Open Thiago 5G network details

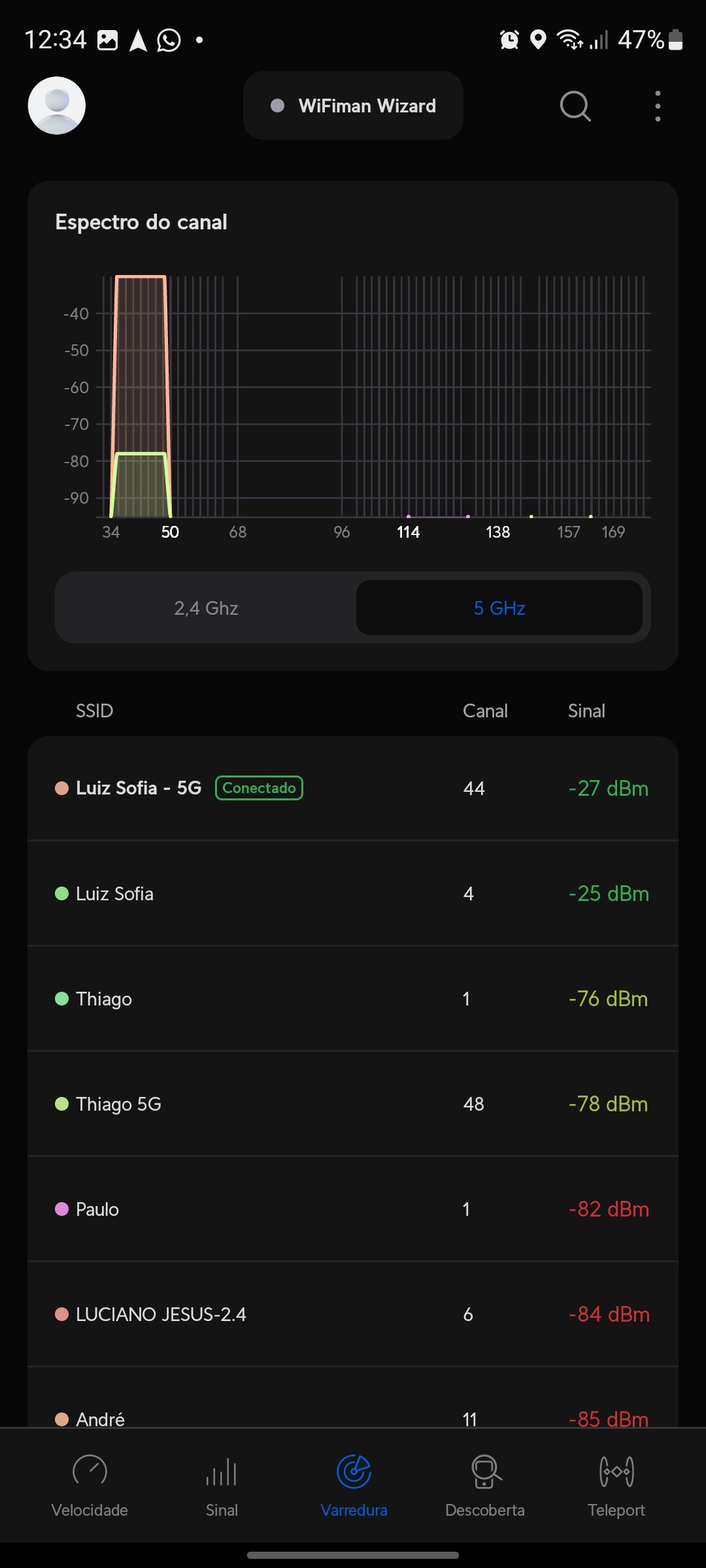click(x=353, y=1104)
